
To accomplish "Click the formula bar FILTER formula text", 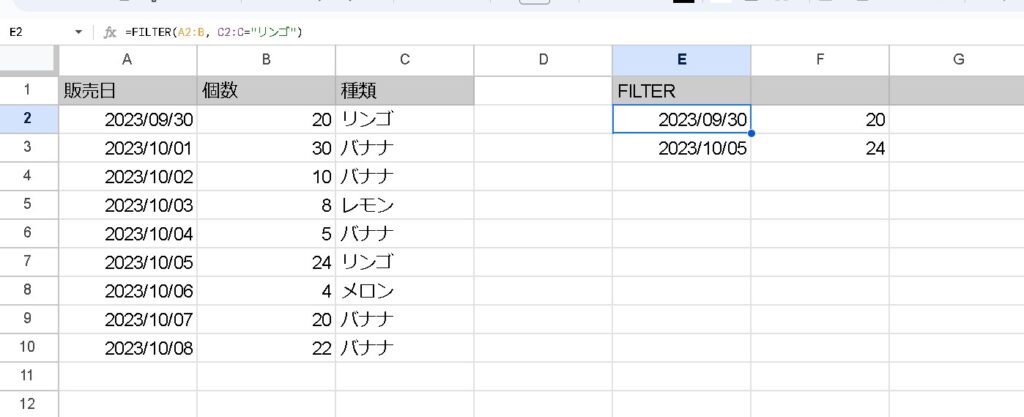I will (214, 33).
